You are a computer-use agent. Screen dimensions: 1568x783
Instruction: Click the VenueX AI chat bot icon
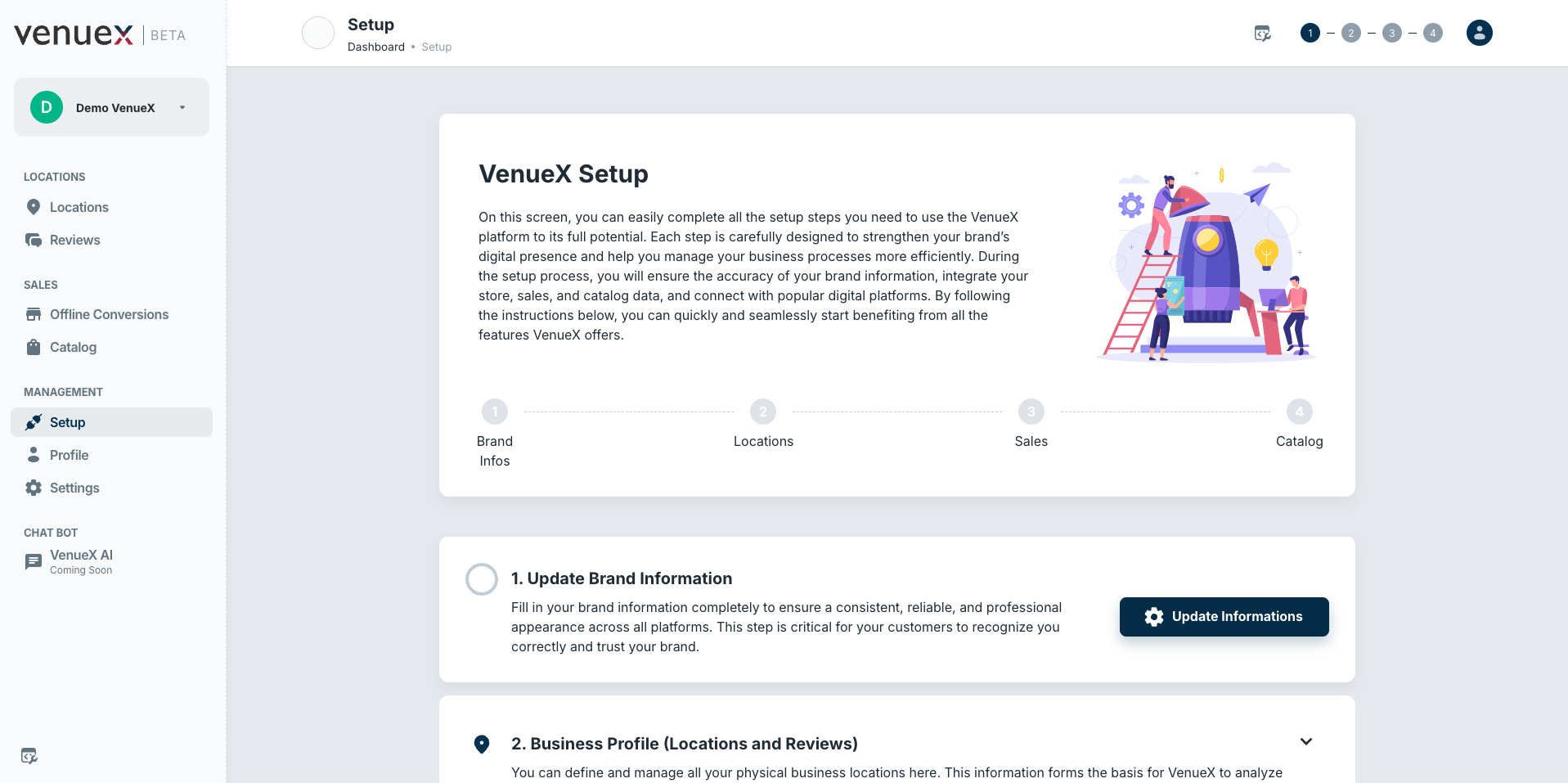click(x=34, y=561)
